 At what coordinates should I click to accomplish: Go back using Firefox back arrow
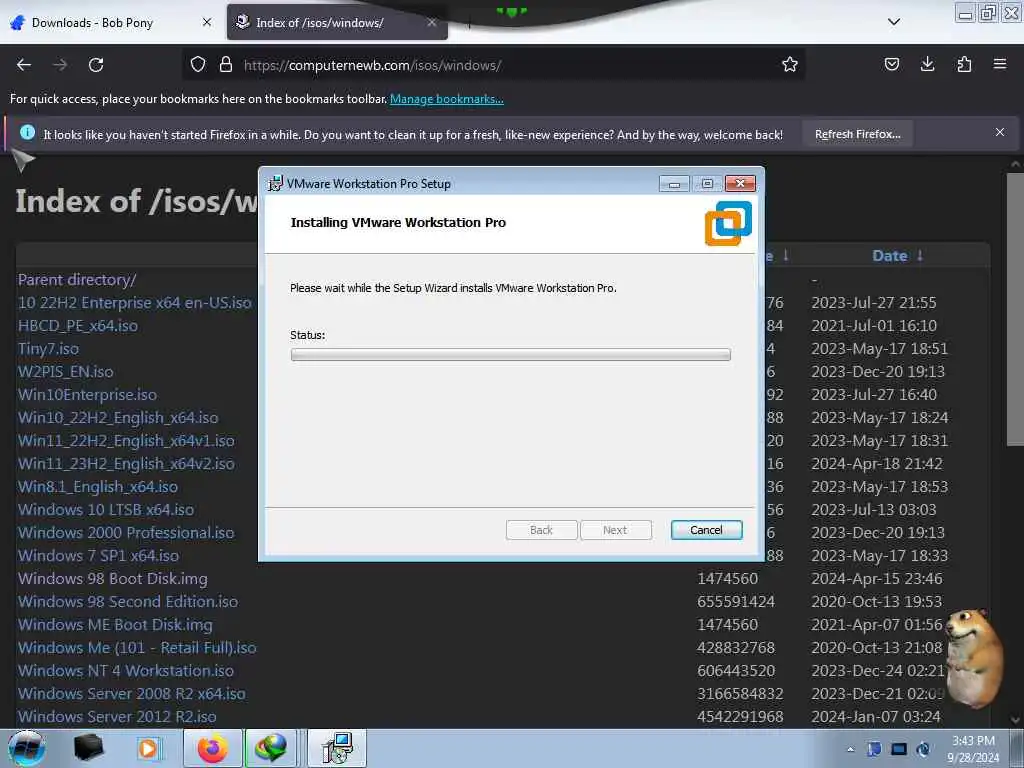24,65
